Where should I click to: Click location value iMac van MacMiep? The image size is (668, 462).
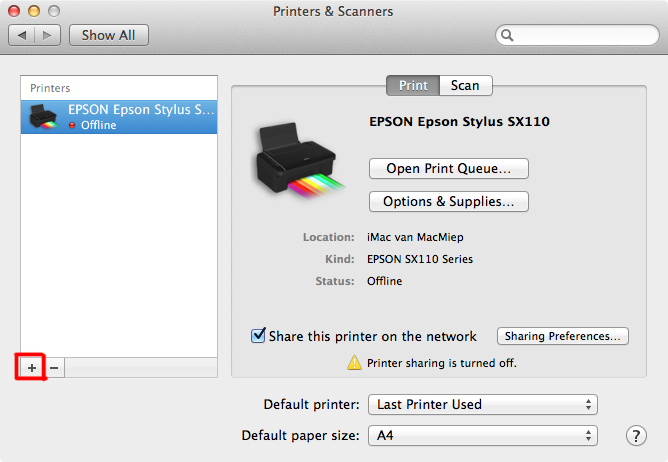pyautogui.click(x=415, y=237)
